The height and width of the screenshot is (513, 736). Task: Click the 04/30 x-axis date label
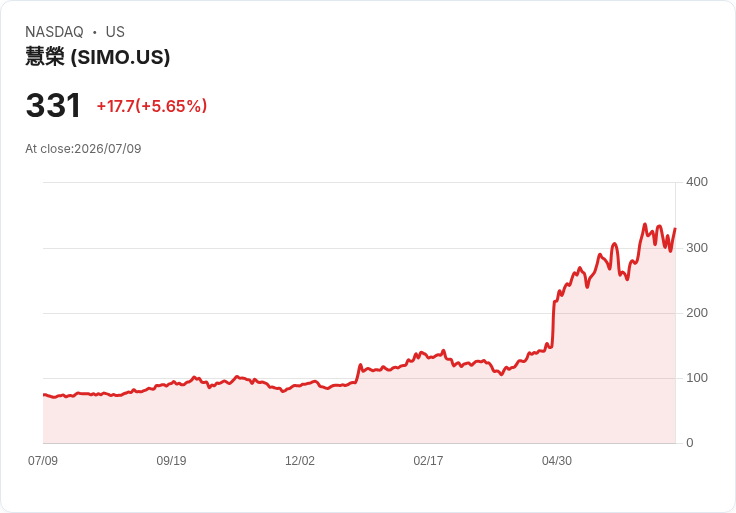click(x=557, y=460)
